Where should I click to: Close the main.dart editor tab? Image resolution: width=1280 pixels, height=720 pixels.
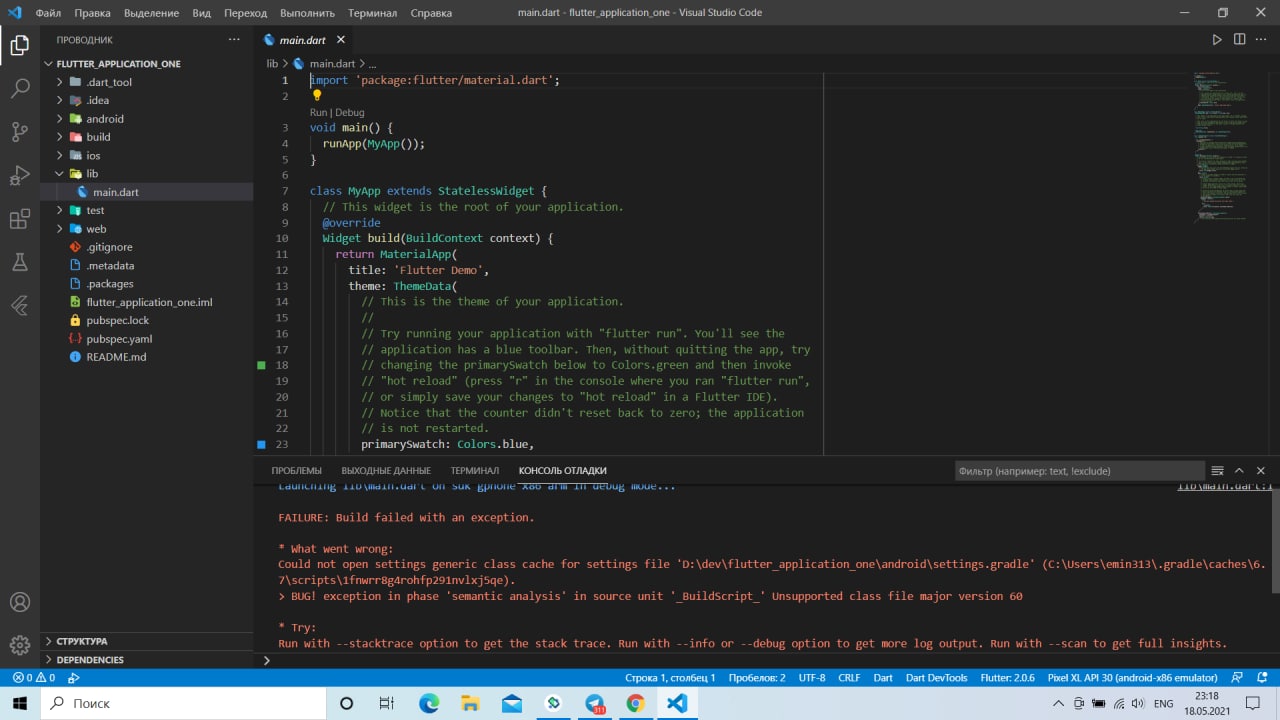(x=340, y=40)
